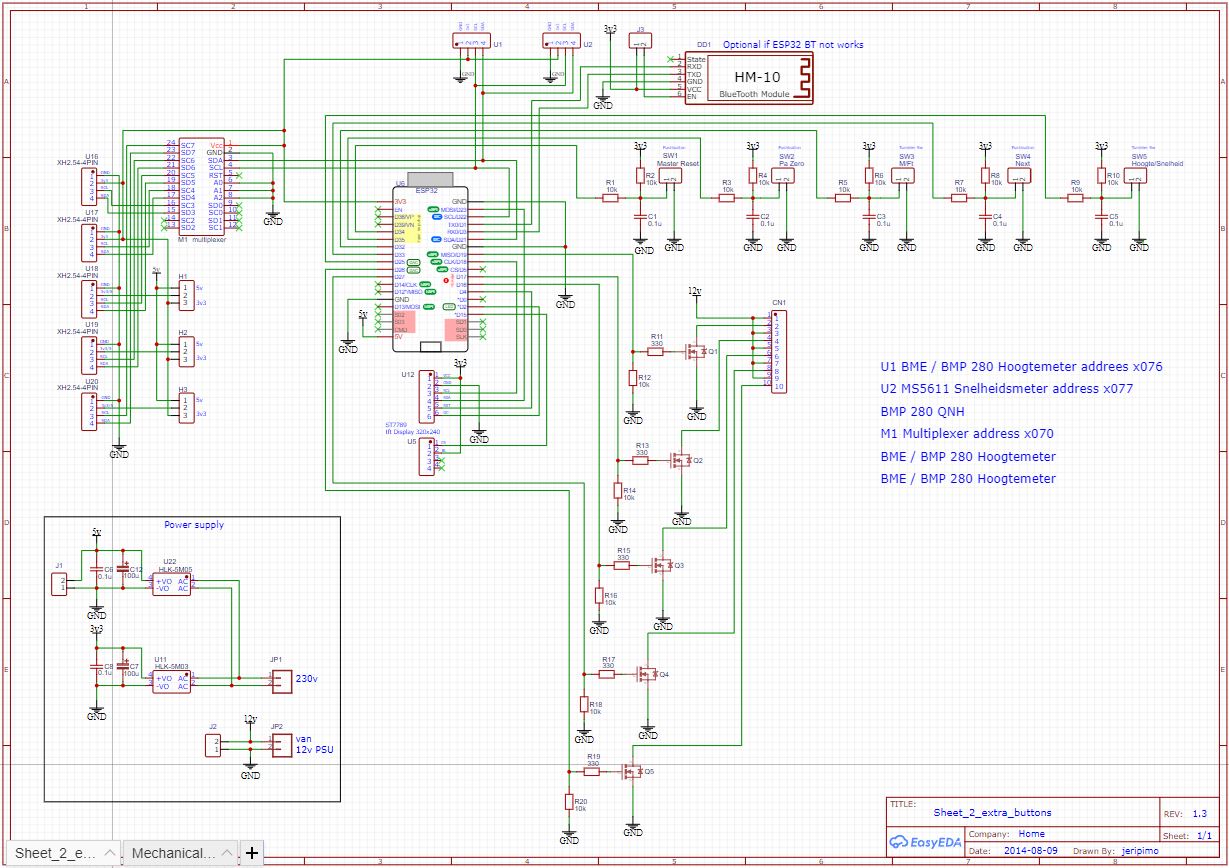Click the EasyEDA logo in the title block
Viewport: 1229px width, 868px height.
(927, 843)
